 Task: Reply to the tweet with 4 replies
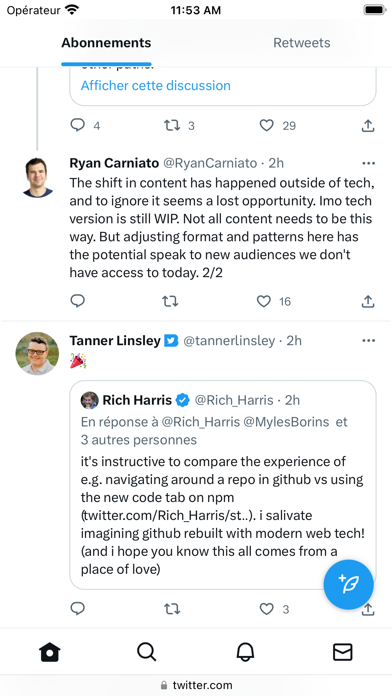tap(78, 125)
